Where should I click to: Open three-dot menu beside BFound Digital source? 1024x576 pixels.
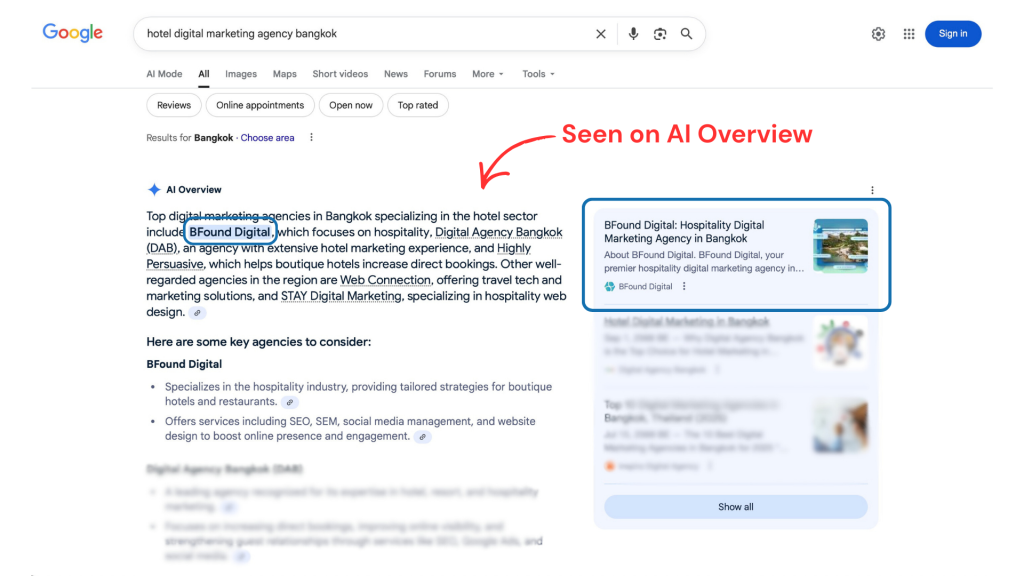684,287
